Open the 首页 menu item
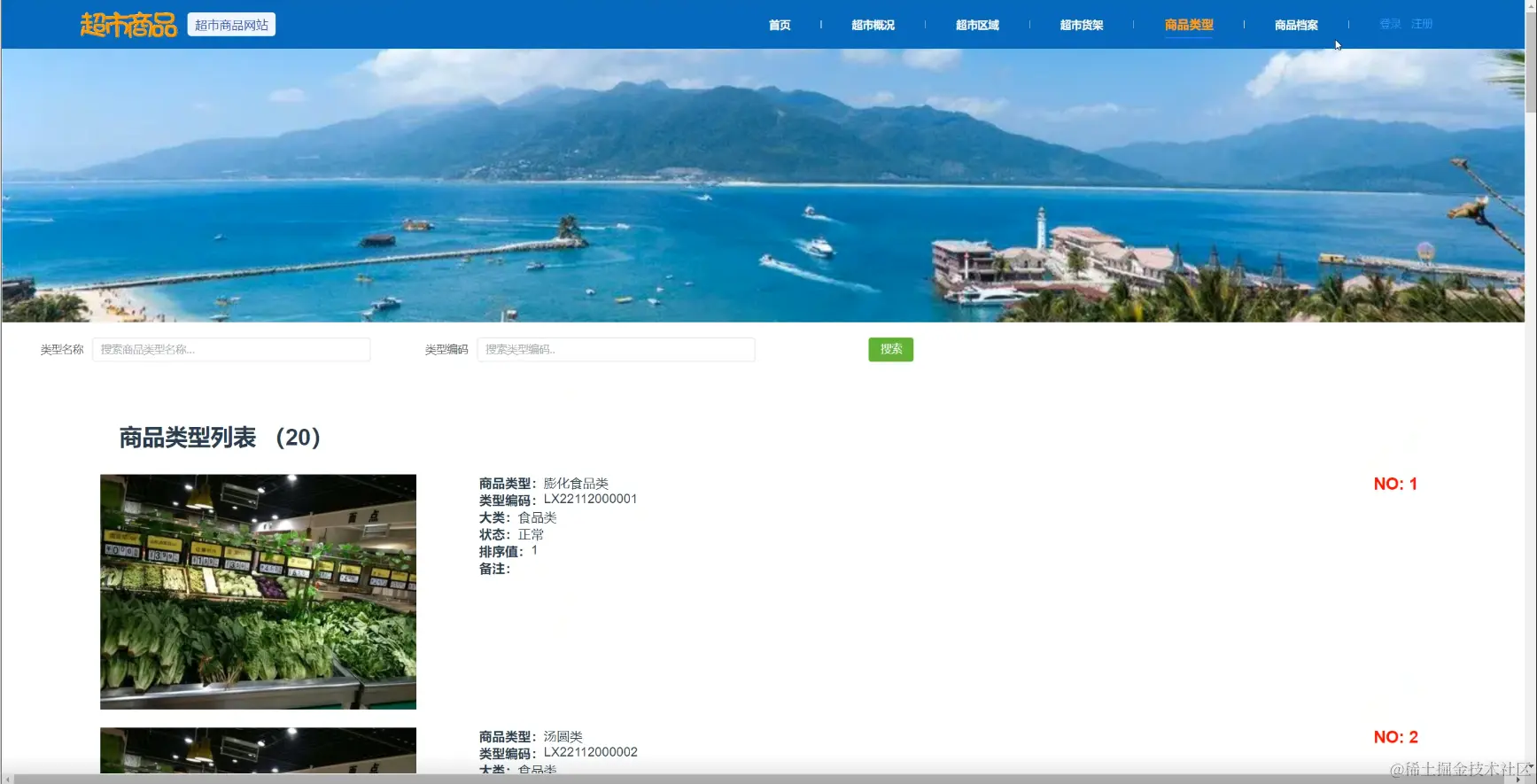Viewport: 1537px width, 784px height. pyautogui.click(x=780, y=25)
